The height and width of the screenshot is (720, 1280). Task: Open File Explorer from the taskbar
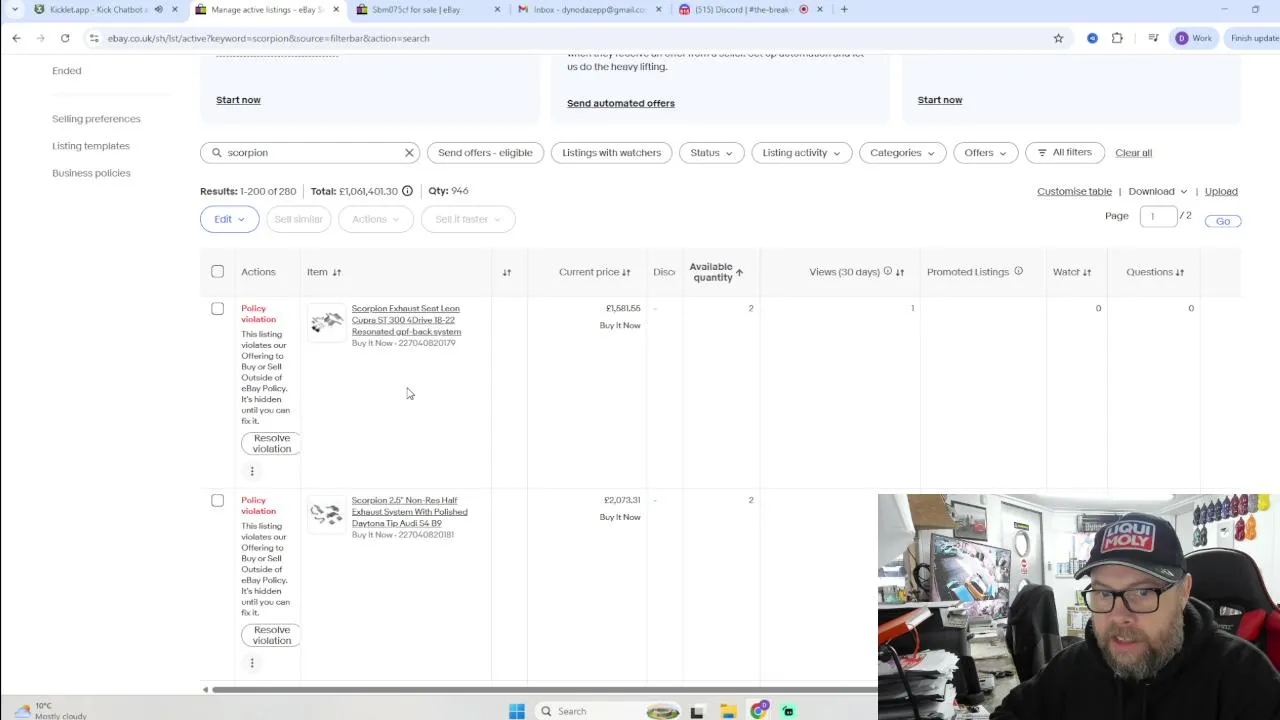click(x=729, y=711)
